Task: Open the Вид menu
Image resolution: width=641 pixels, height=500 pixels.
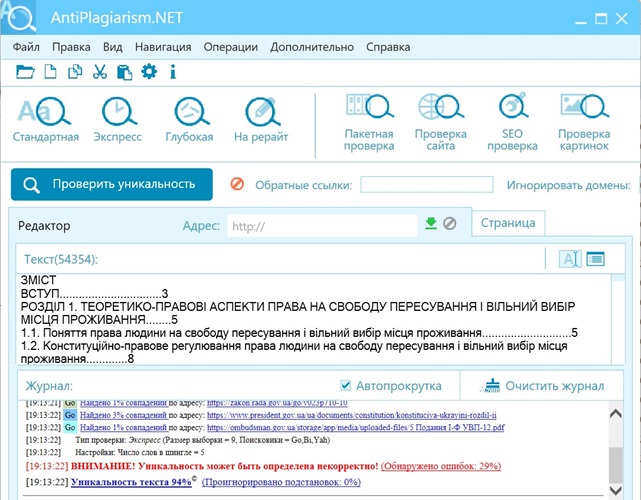Action: (x=113, y=47)
